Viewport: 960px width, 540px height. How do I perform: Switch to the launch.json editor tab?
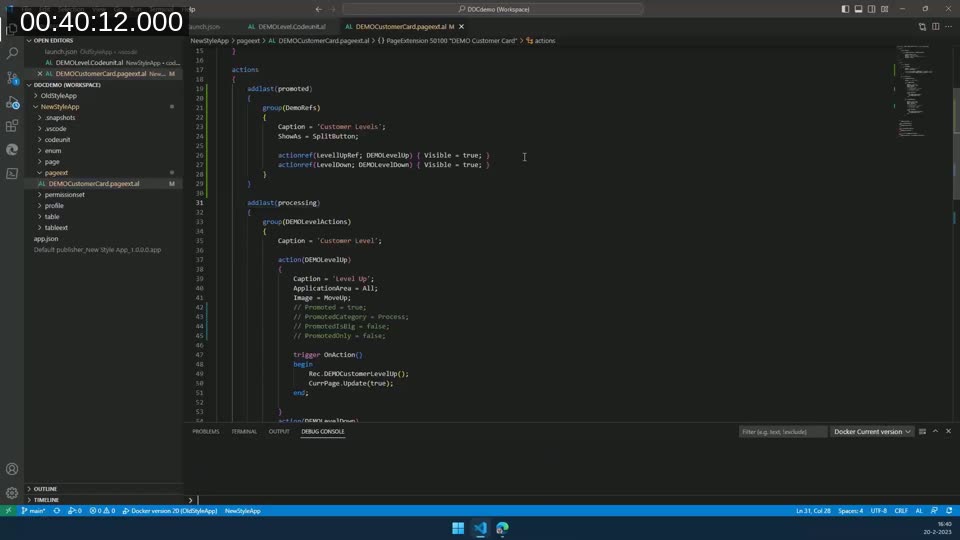pyautogui.click(x=204, y=26)
